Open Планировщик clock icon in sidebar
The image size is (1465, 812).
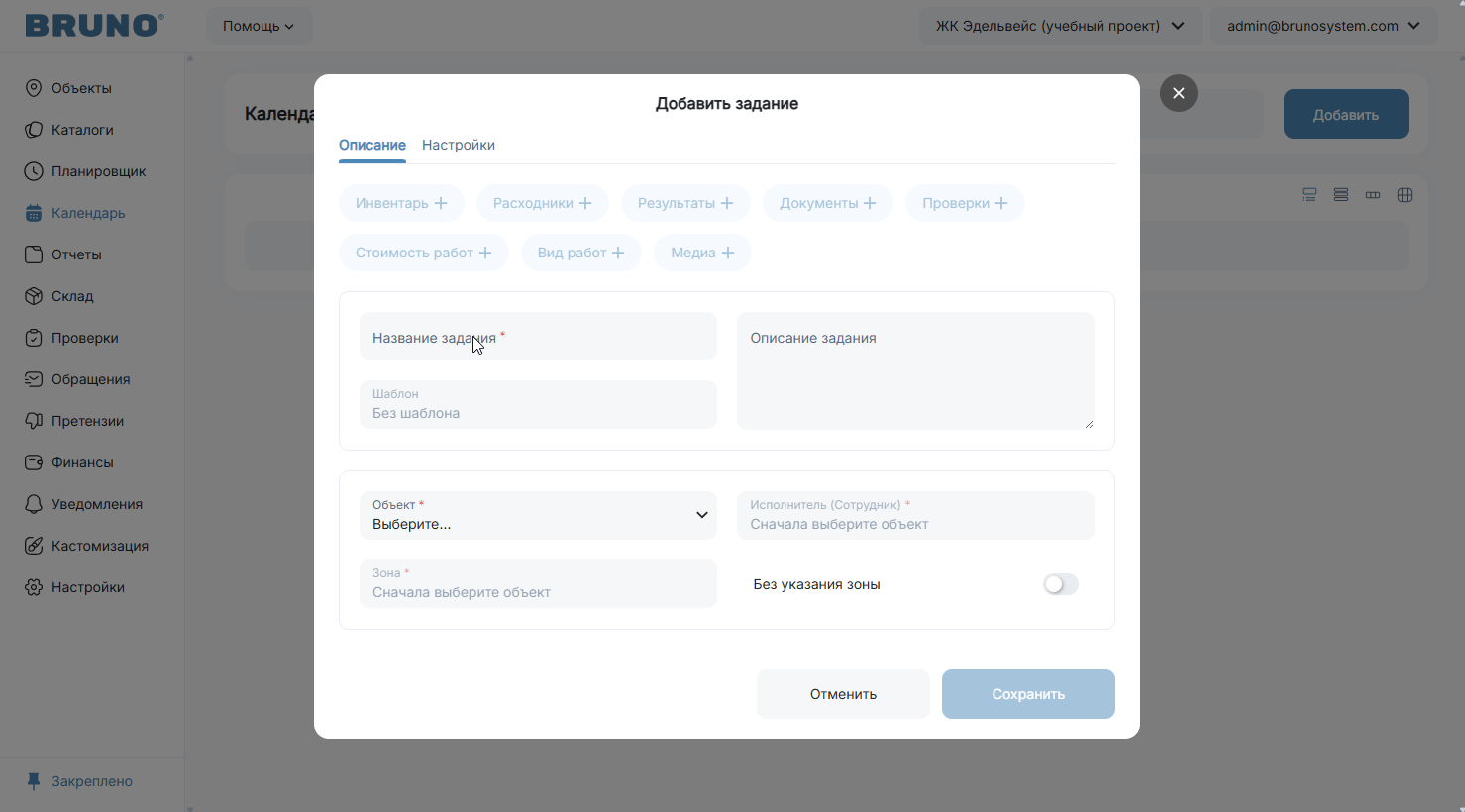coord(34,171)
